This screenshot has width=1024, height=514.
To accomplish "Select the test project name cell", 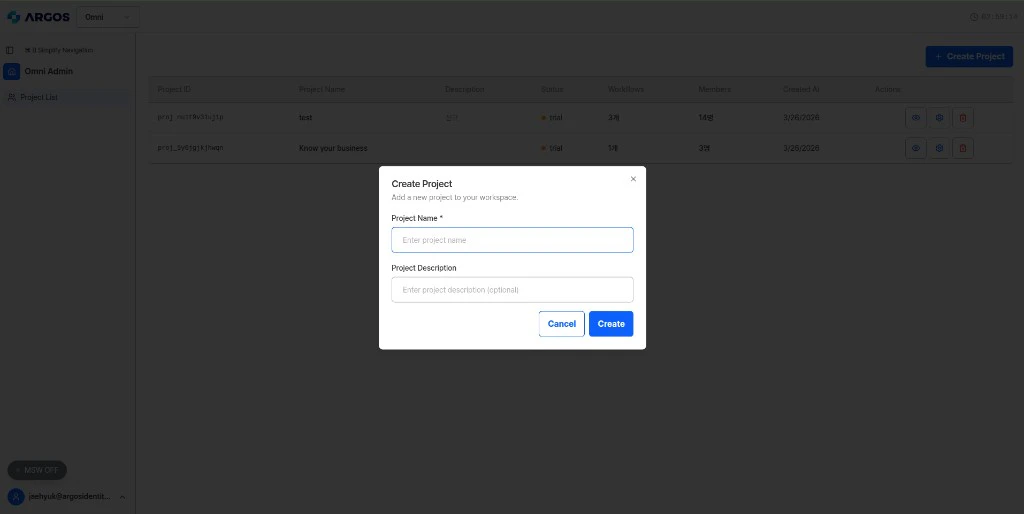I will [306, 118].
